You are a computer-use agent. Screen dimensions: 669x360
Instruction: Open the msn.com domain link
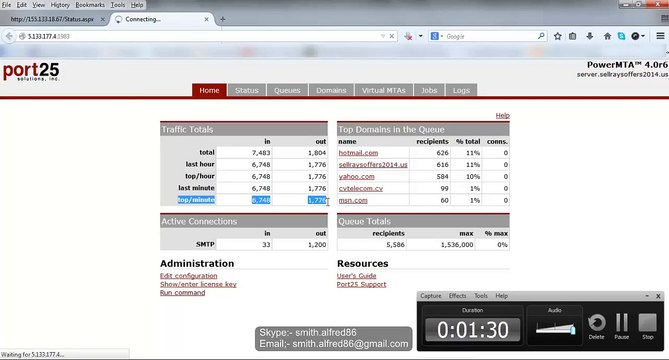(353, 200)
